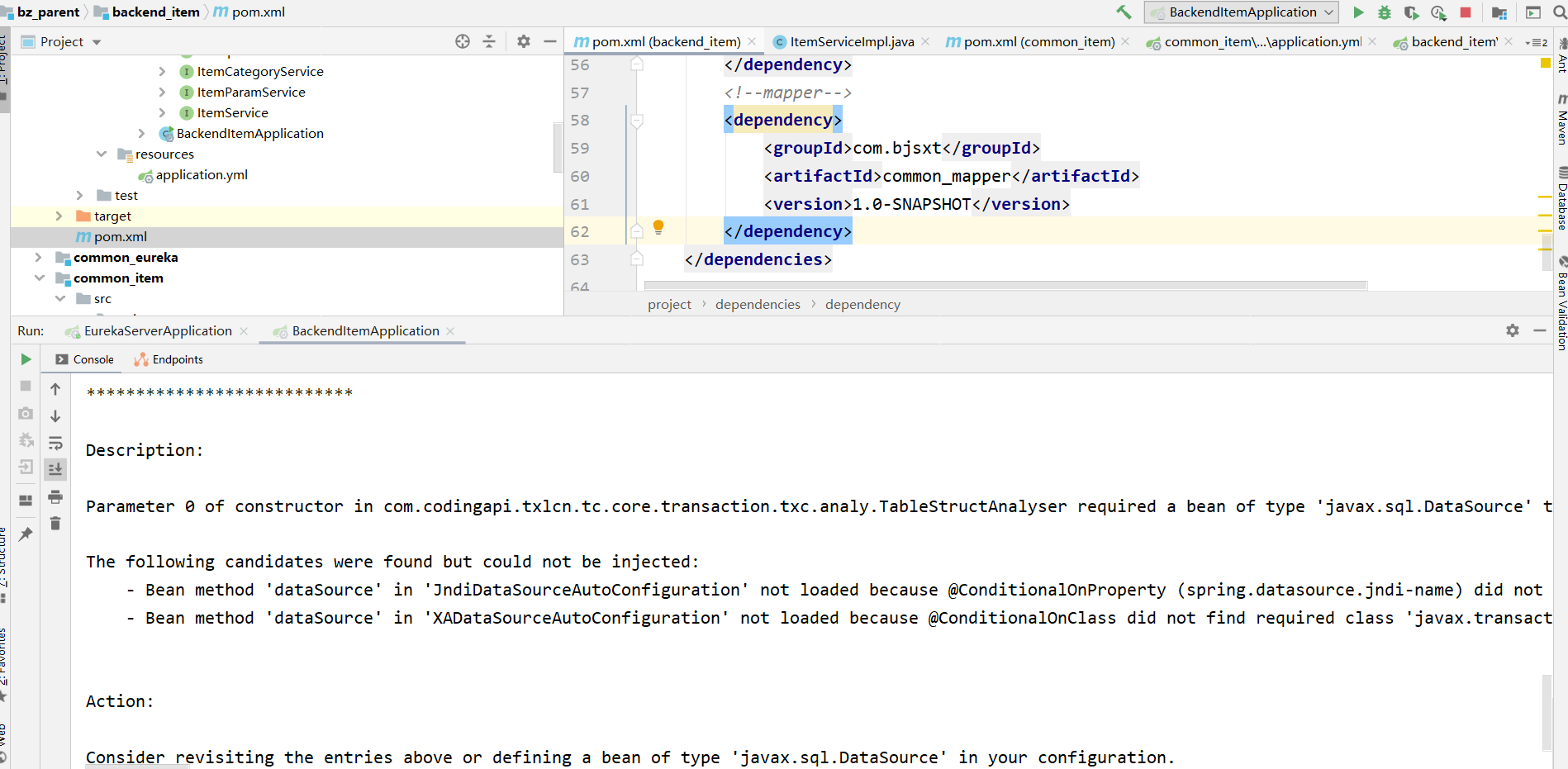Screen dimensions: 1568x769
Task: Toggle the Database tool window
Action: (1561, 198)
